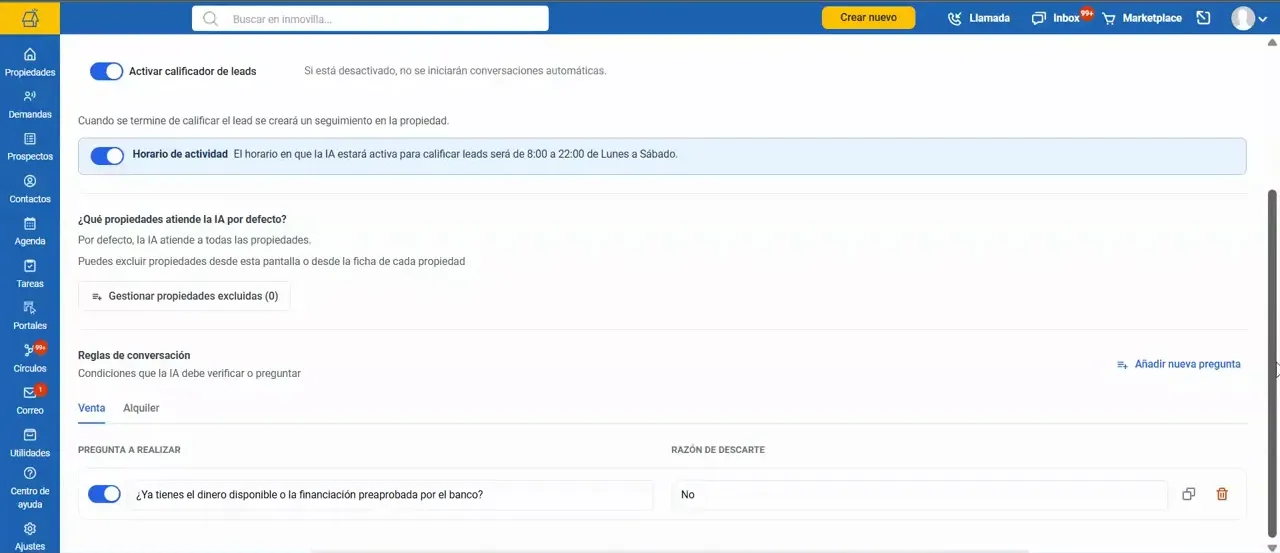The width and height of the screenshot is (1280, 553).
Task: Open Contactos from the sidebar
Action: tap(30, 189)
